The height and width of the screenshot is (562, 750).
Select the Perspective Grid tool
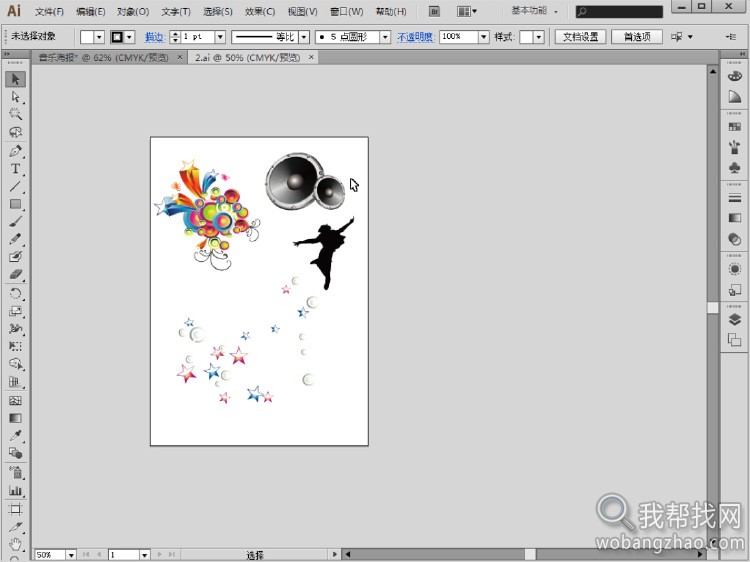[x=15, y=382]
